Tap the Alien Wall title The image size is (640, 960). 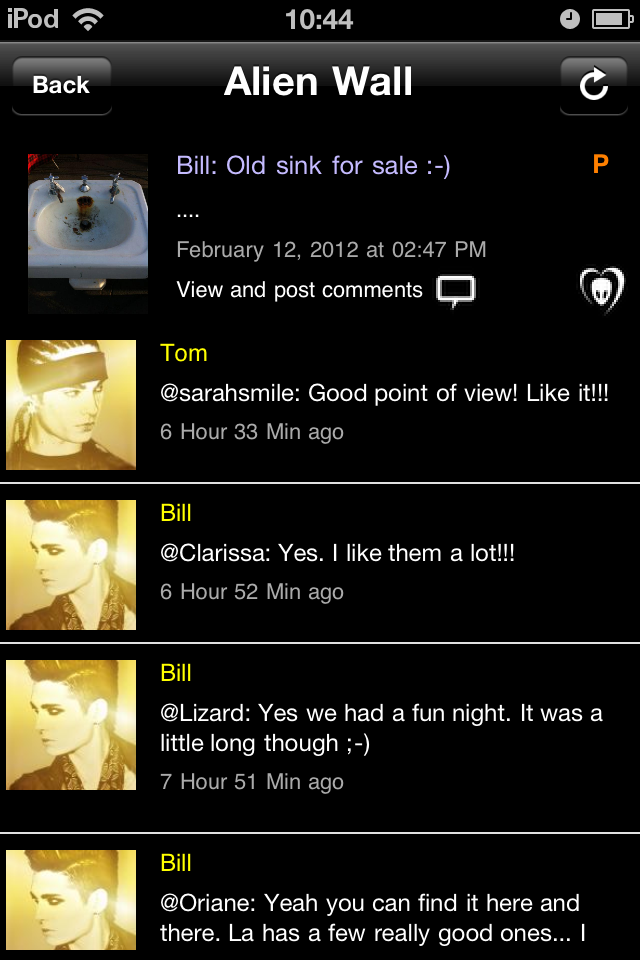click(318, 82)
